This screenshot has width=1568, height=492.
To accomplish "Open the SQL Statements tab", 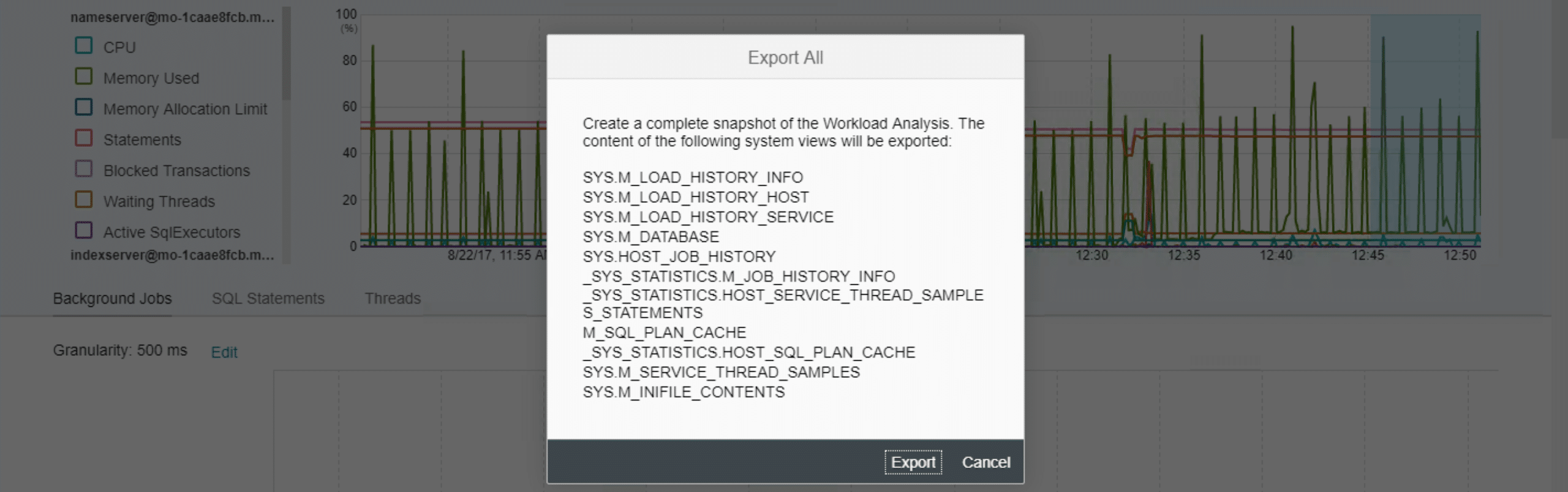I will (268, 299).
